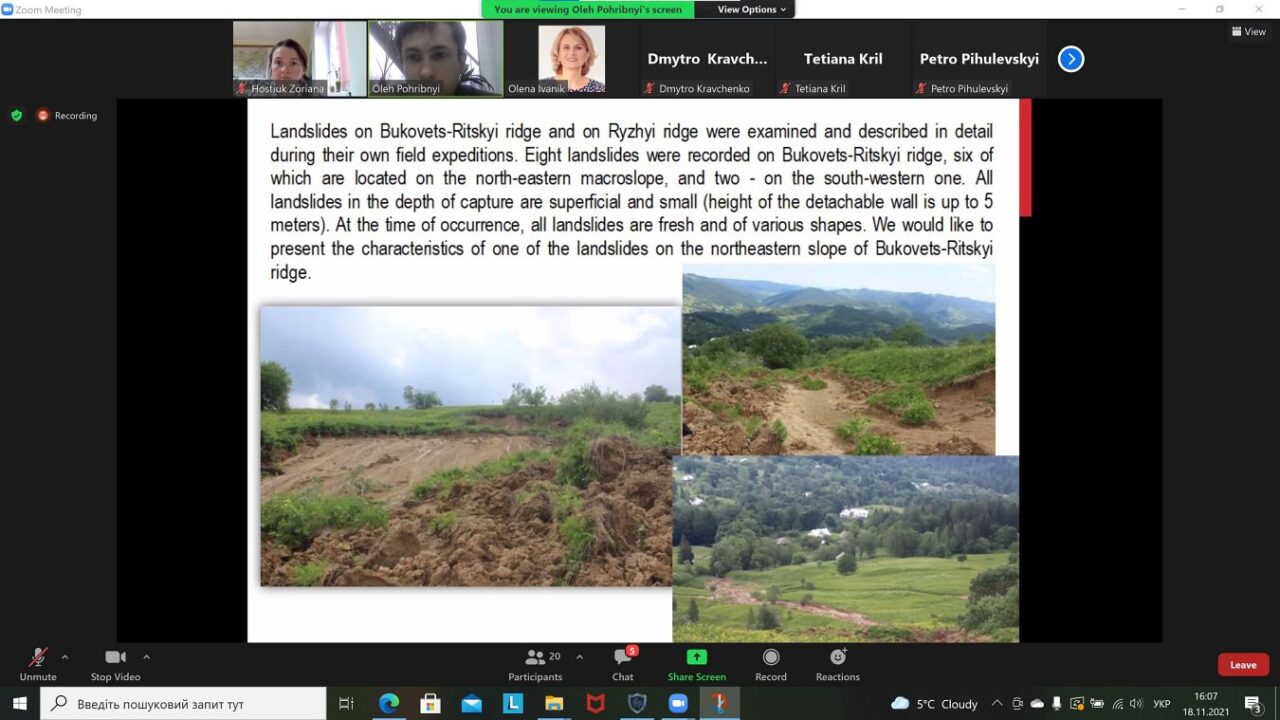The image size is (1280, 720).
Task: Start recording with the Record button
Action: coord(770,664)
